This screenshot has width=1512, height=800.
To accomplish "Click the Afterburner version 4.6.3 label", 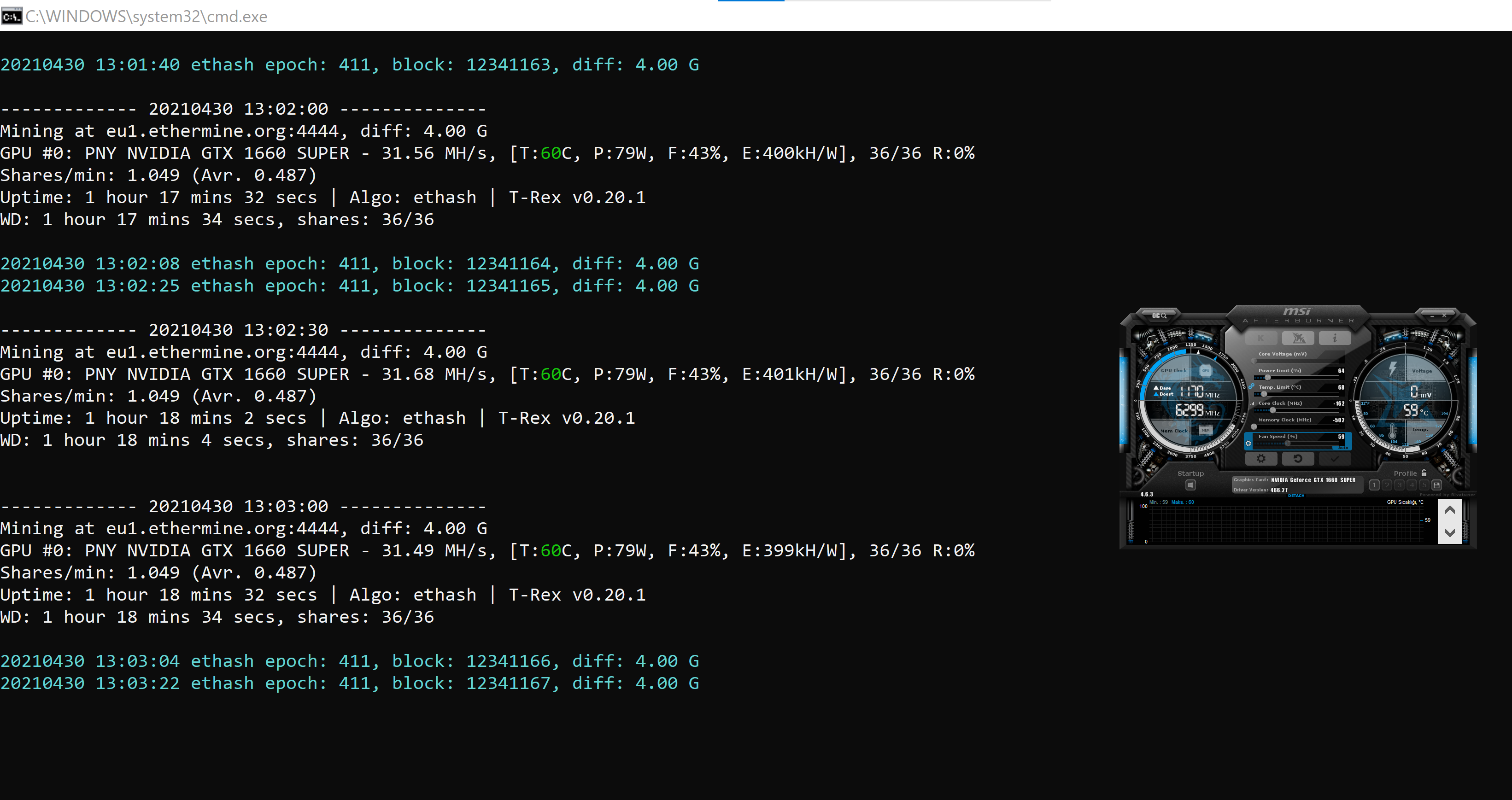I will [1147, 495].
